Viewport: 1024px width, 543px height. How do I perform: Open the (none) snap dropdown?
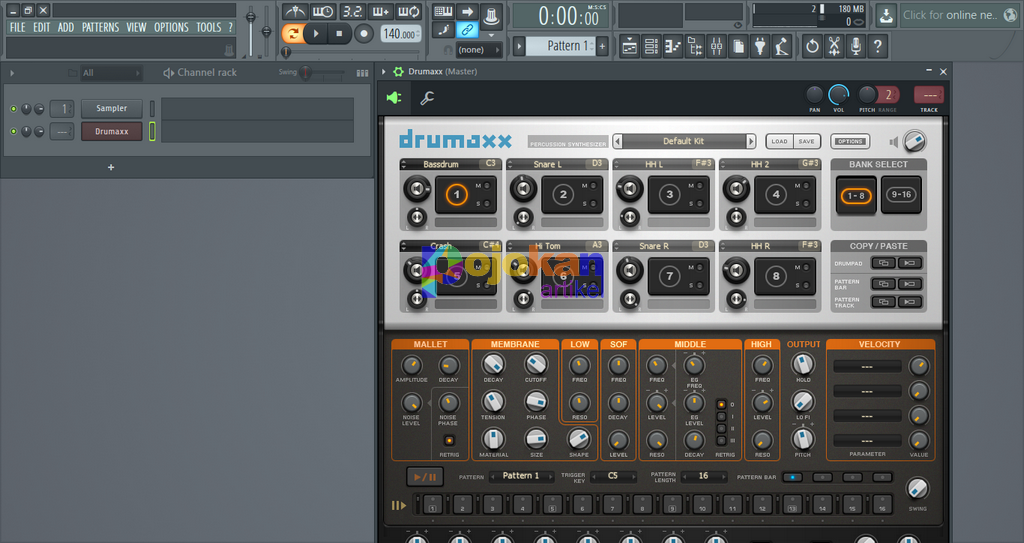coord(477,50)
